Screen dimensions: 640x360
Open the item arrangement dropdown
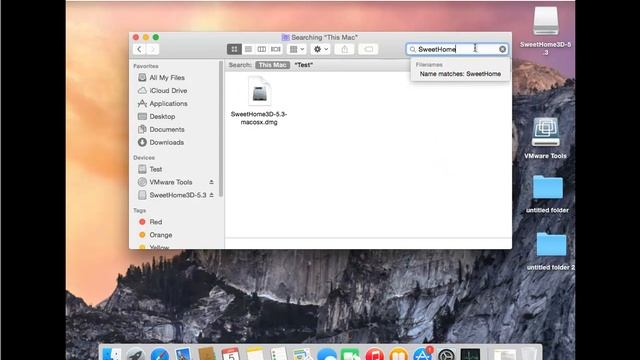(x=297, y=49)
